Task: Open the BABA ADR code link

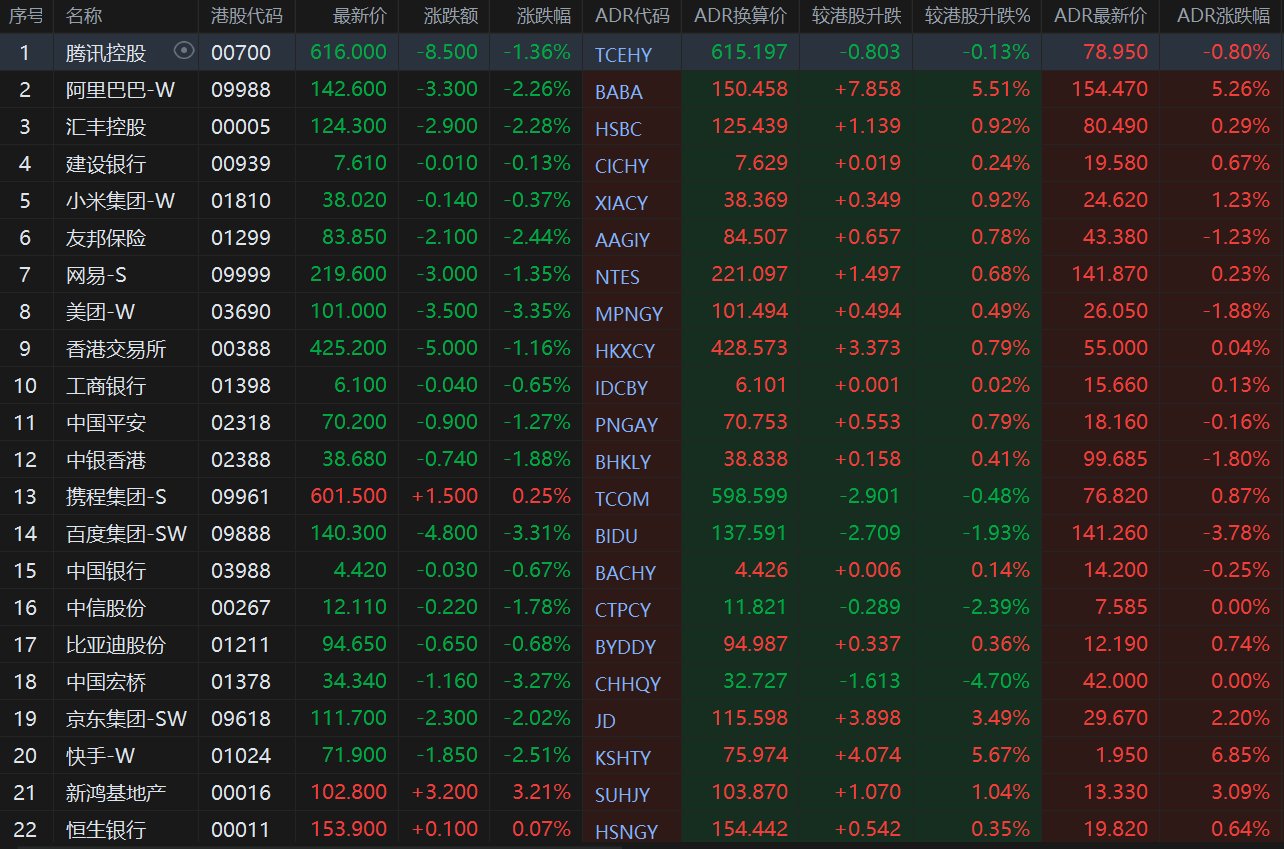Action: [x=618, y=92]
